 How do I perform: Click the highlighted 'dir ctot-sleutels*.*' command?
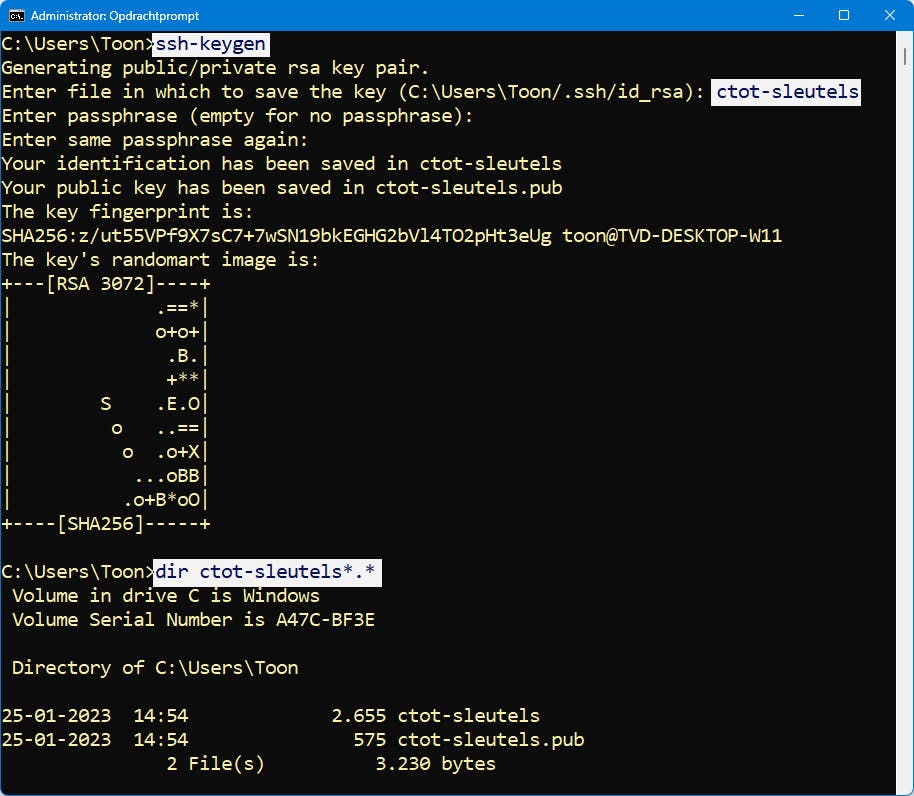point(266,572)
